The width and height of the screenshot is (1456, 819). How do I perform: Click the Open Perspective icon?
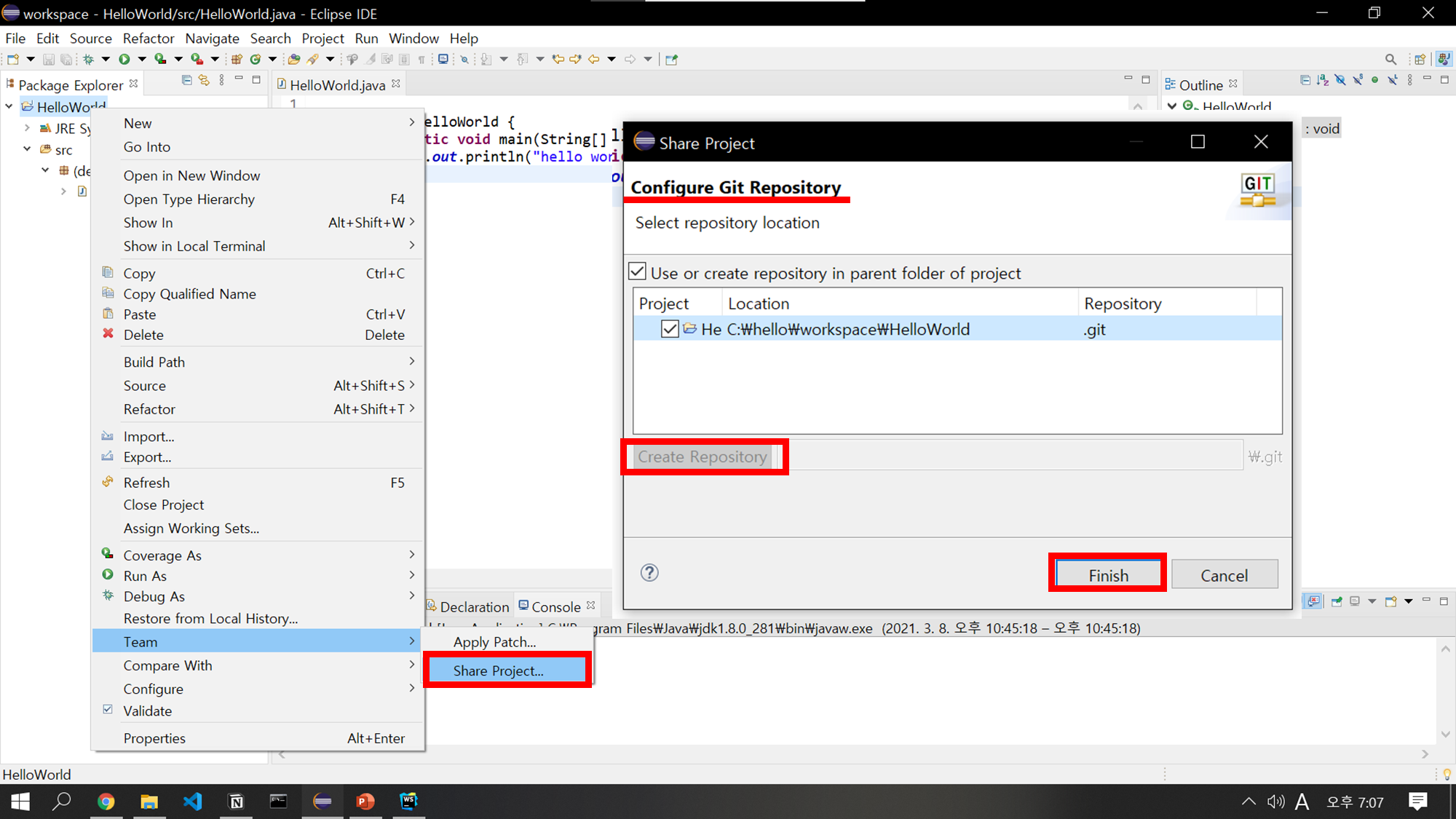point(1420,59)
